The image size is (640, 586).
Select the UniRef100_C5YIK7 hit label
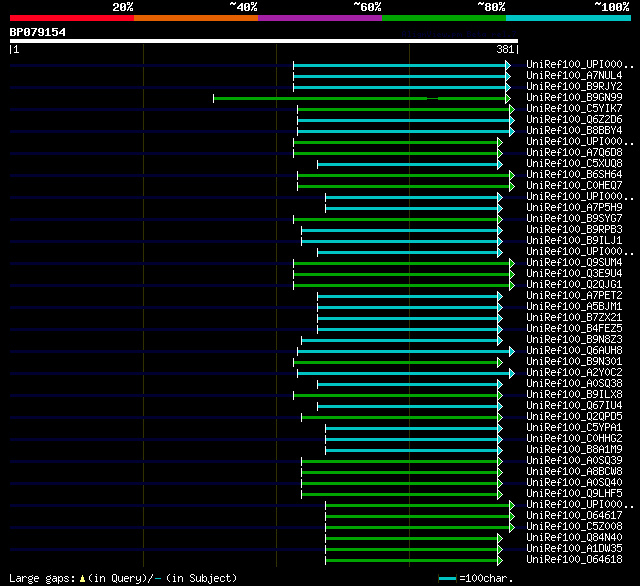[x=574, y=109]
